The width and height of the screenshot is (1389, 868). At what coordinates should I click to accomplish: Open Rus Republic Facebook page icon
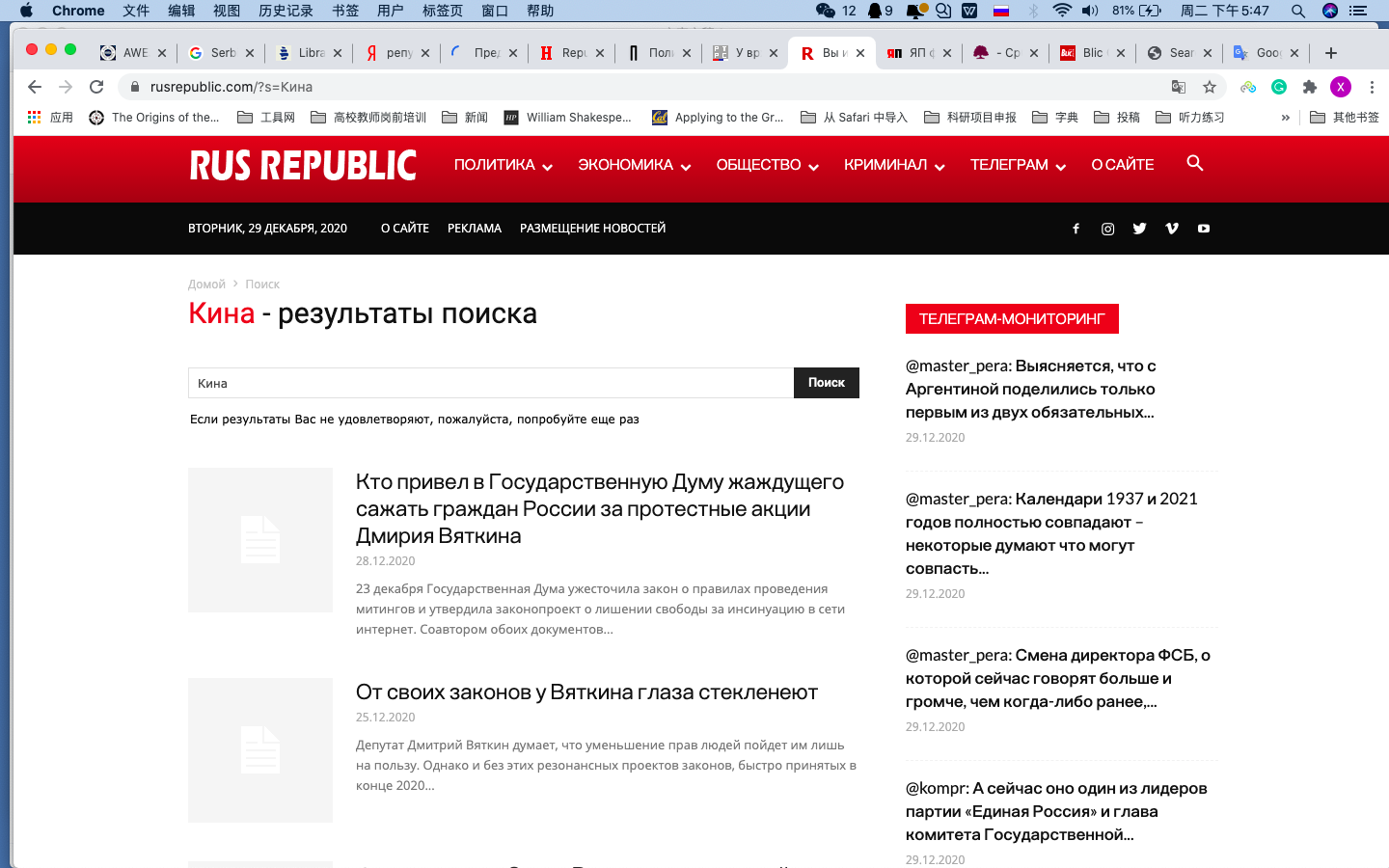tap(1076, 229)
